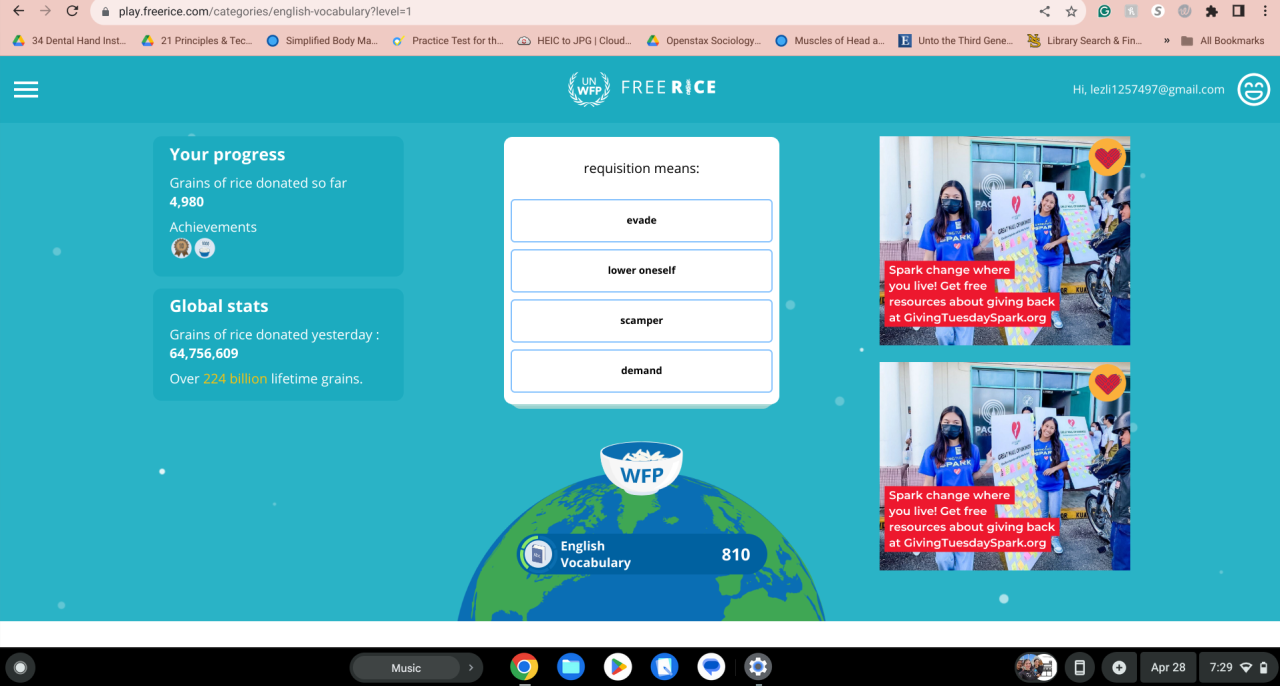
Task: Choose the "scamper" answer
Action: pos(641,320)
